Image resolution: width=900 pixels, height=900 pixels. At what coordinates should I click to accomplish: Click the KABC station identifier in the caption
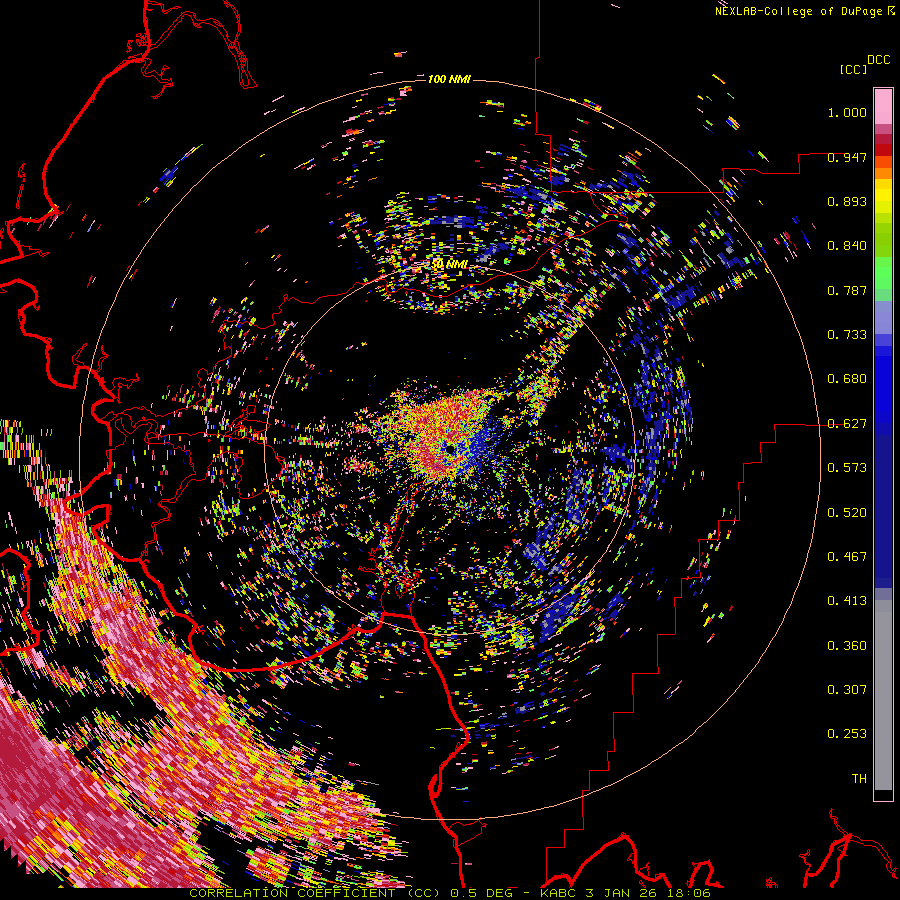[560, 893]
